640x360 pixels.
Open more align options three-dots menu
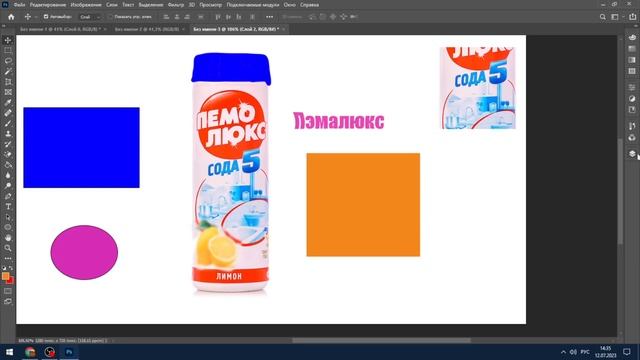[269, 17]
